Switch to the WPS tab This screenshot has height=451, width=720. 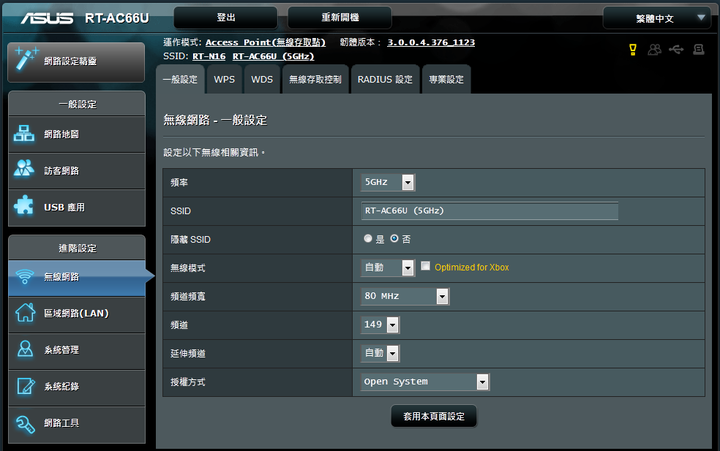[224, 79]
